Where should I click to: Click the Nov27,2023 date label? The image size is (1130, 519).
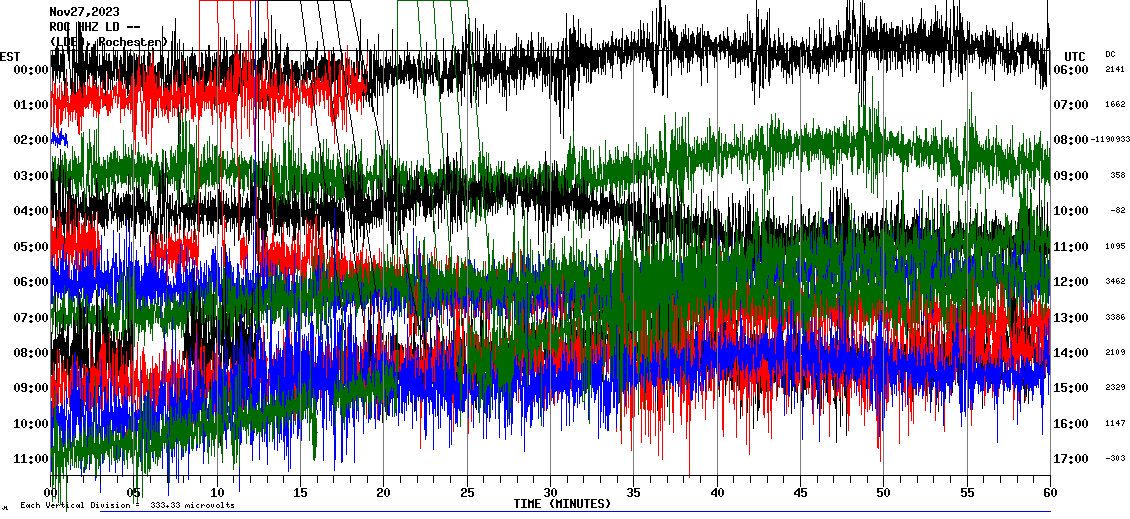[x=84, y=12]
